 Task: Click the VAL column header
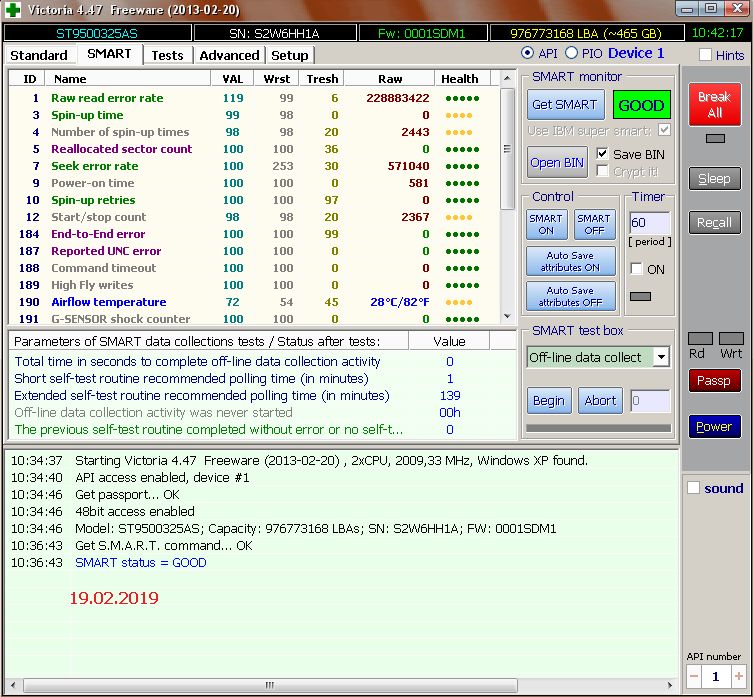(x=232, y=79)
